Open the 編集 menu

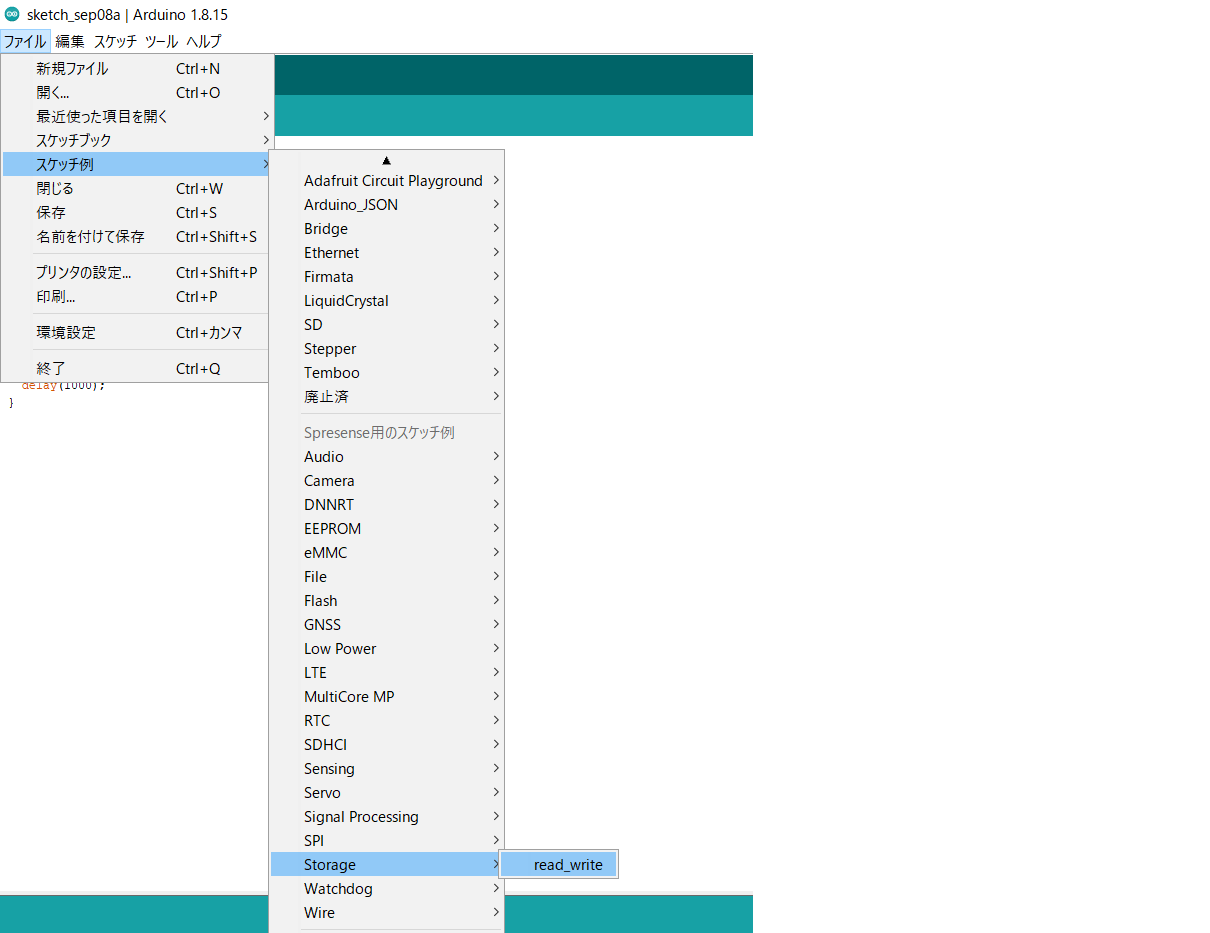(70, 41)
